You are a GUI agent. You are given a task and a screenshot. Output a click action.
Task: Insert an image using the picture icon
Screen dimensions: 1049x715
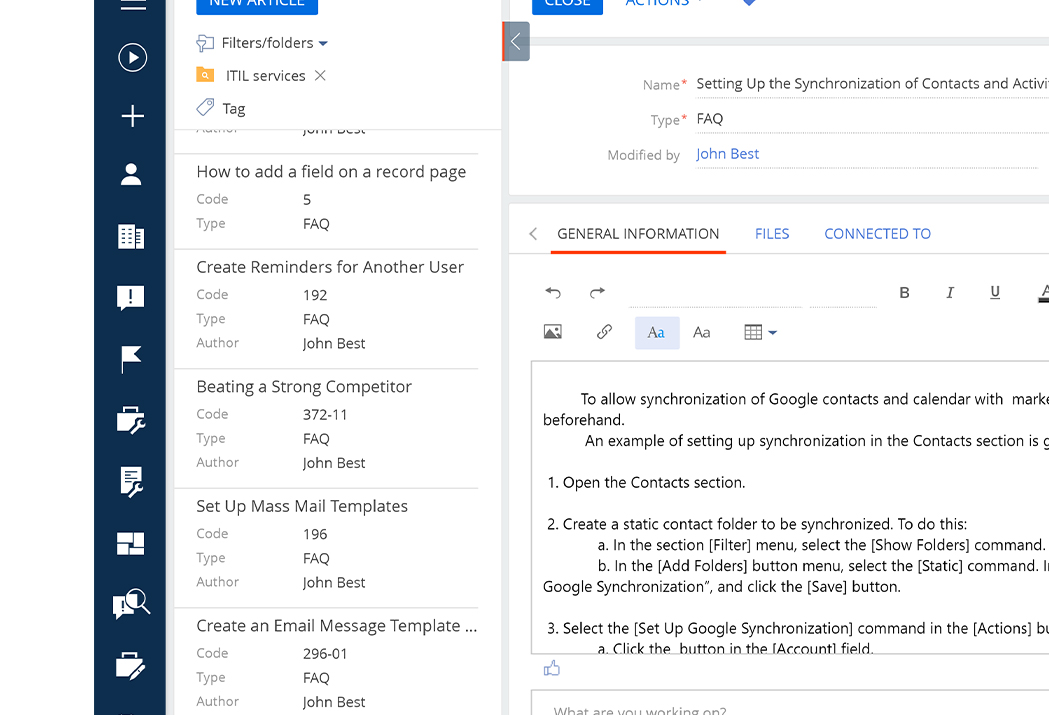click(x=552, y=332)
